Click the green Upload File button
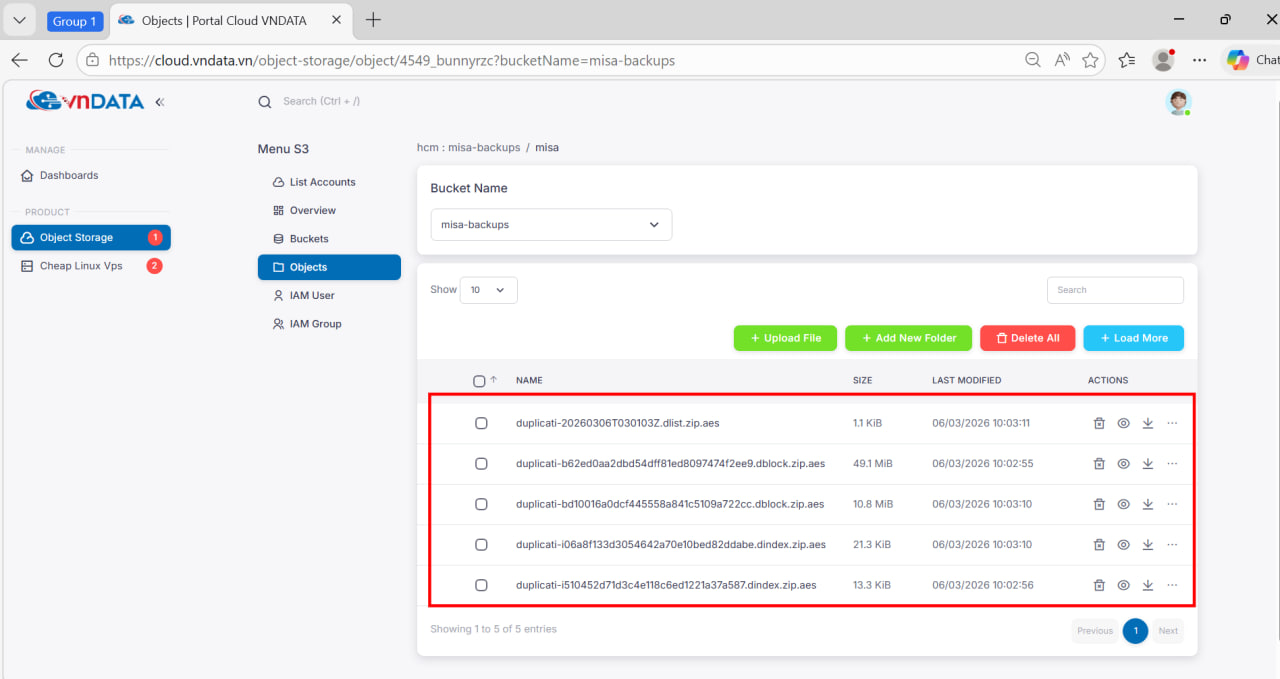The height and width of the screenshot is (679, 1280). click(785, 338)
